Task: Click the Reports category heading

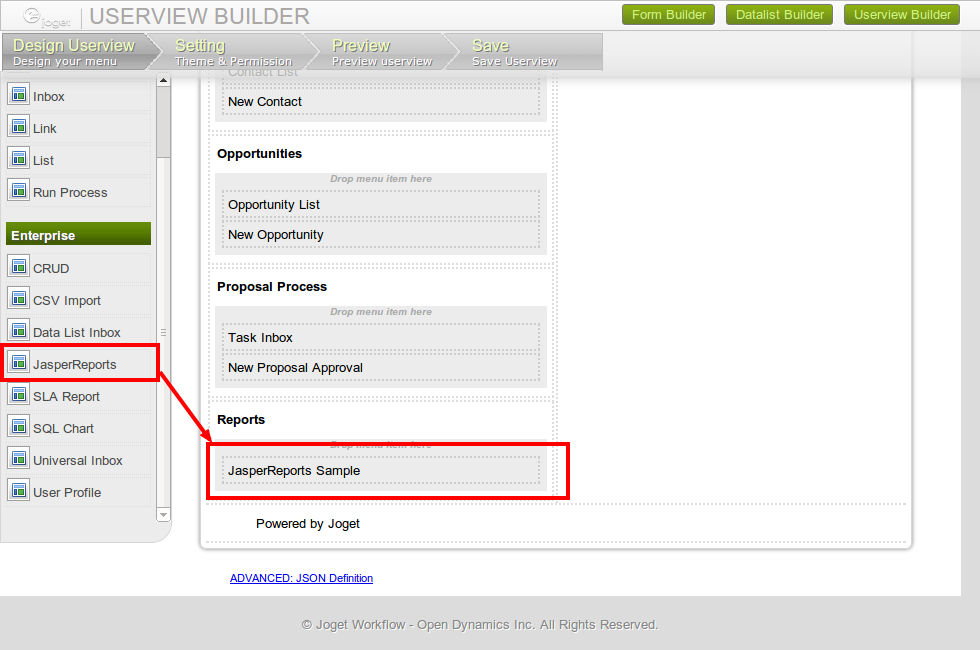Action: pyautogui.click(x=241, y=420)
